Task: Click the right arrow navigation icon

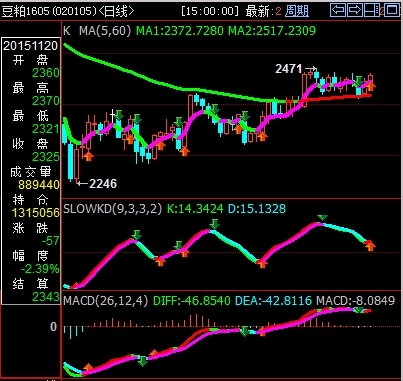Action: coord(355,10)
